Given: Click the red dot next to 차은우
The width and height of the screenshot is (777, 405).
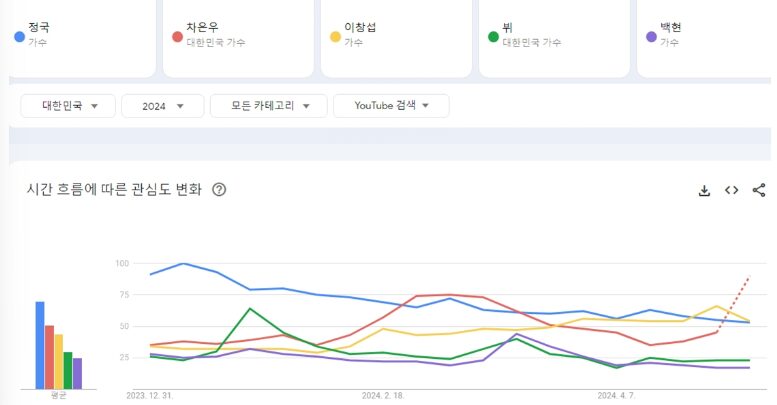Looking at the screenshot, I should pyautogui.click(x=177, y=36).
